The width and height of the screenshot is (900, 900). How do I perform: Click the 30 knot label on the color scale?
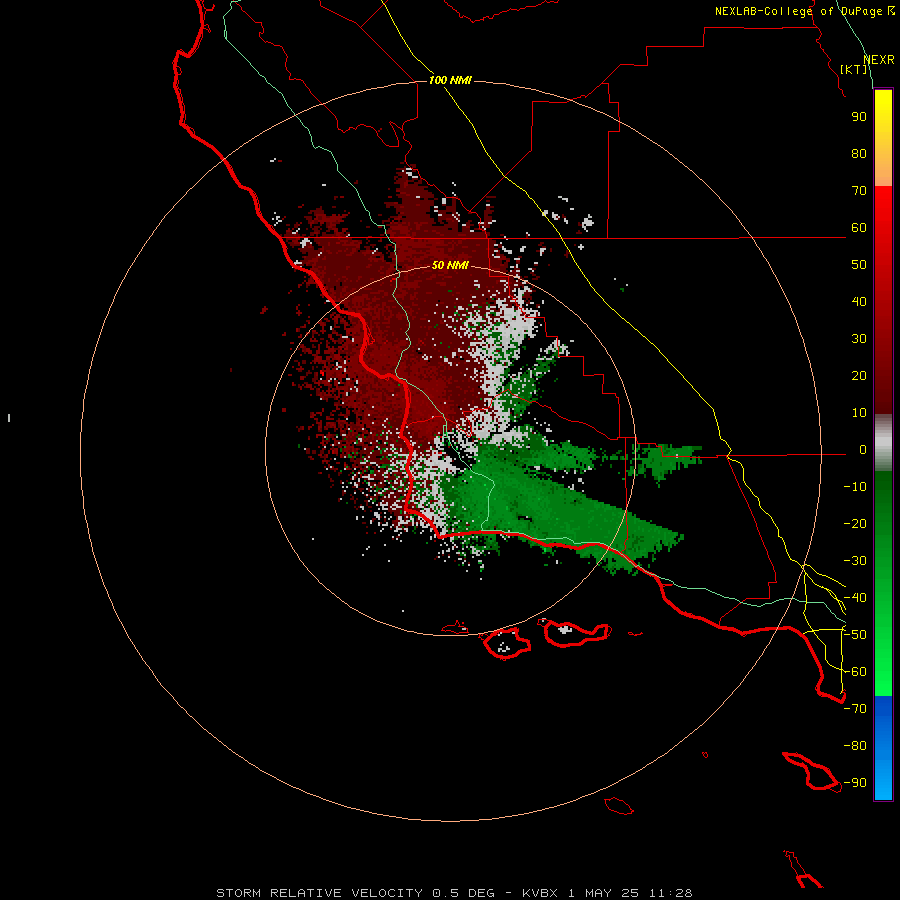[x=859, y=339]
